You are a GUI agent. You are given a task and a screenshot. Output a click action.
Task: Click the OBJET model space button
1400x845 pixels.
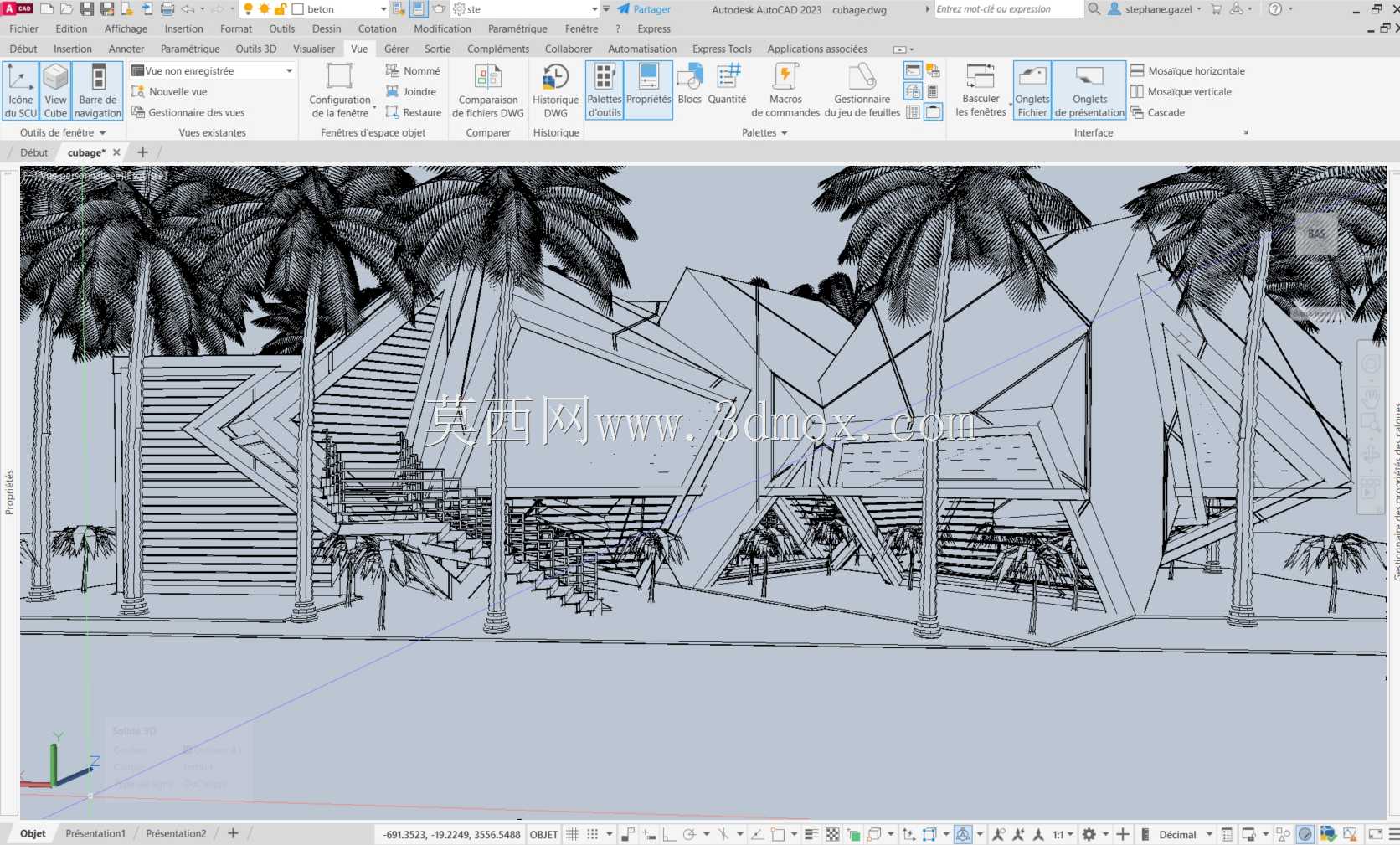[544, 834]
